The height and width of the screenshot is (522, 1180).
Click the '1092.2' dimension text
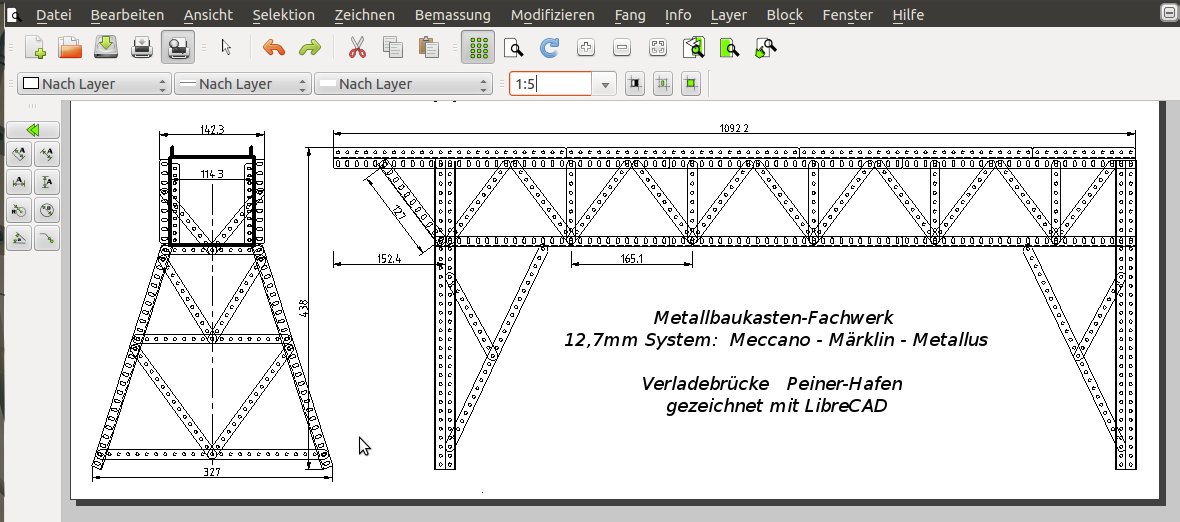(734, 128)
